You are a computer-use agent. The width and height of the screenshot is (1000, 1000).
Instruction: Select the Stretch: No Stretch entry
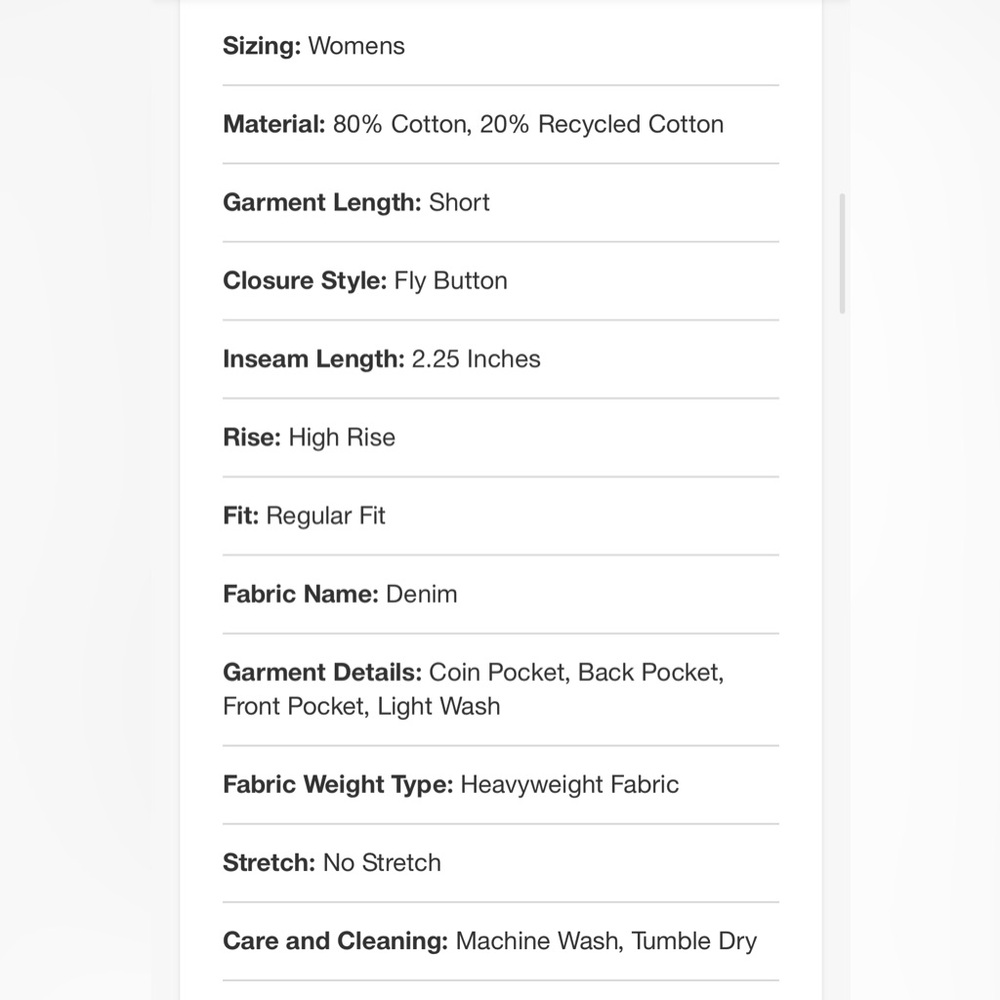click(501, 864)
